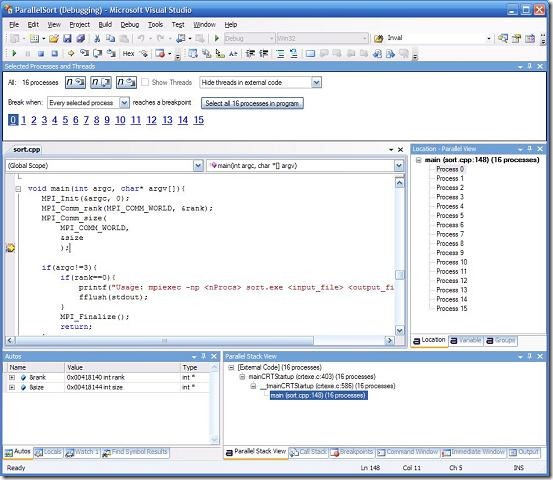Image resolution: width=553 pixels, height=480 pixels.
Task: Open Object Browser toolbar icon
Action: [530, 38]
